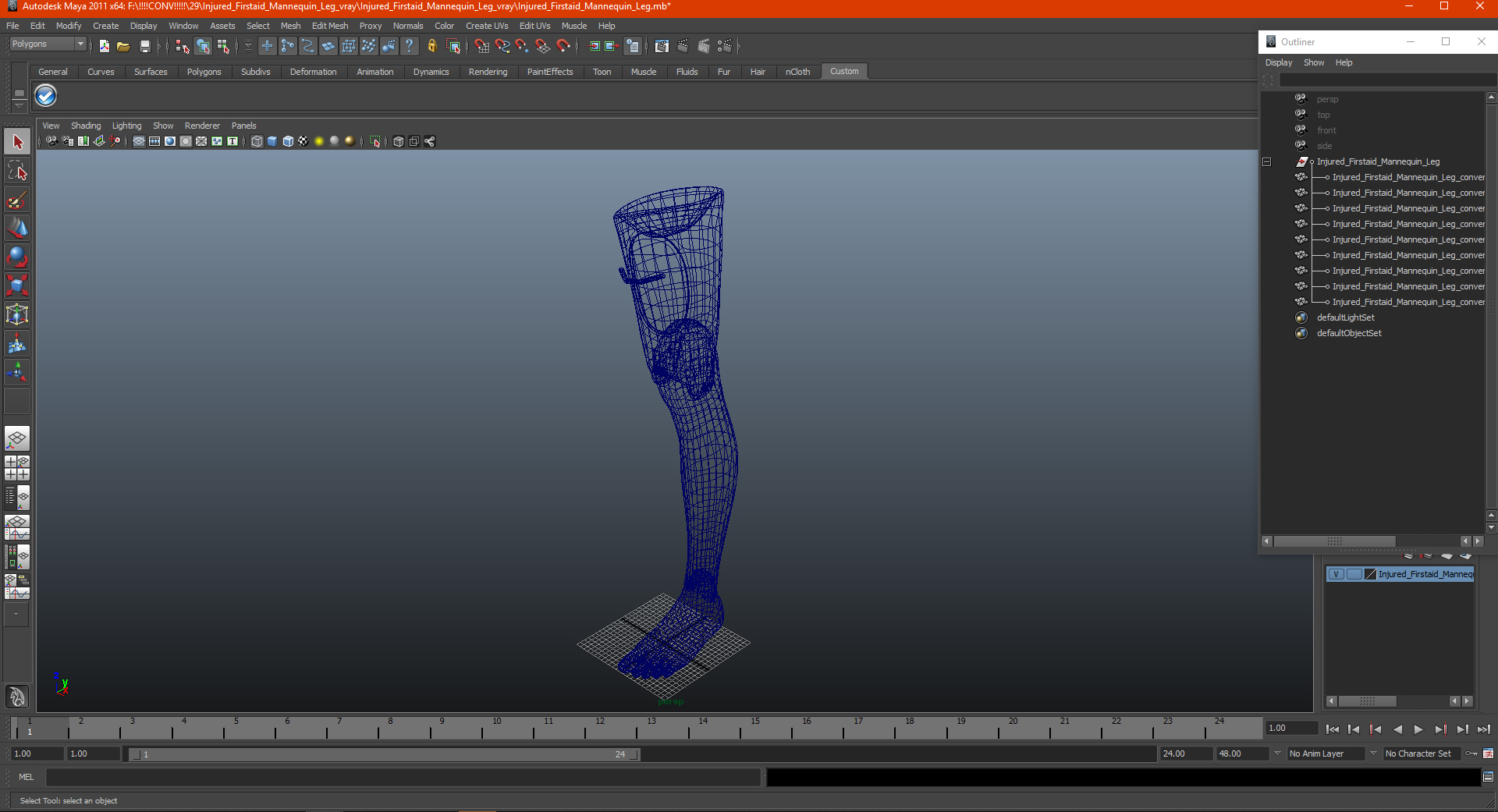Click the Outliner horizontal scrollbar thumb
The height and width of the screenshot is (812, 1498).
(x=1334, y=541)
